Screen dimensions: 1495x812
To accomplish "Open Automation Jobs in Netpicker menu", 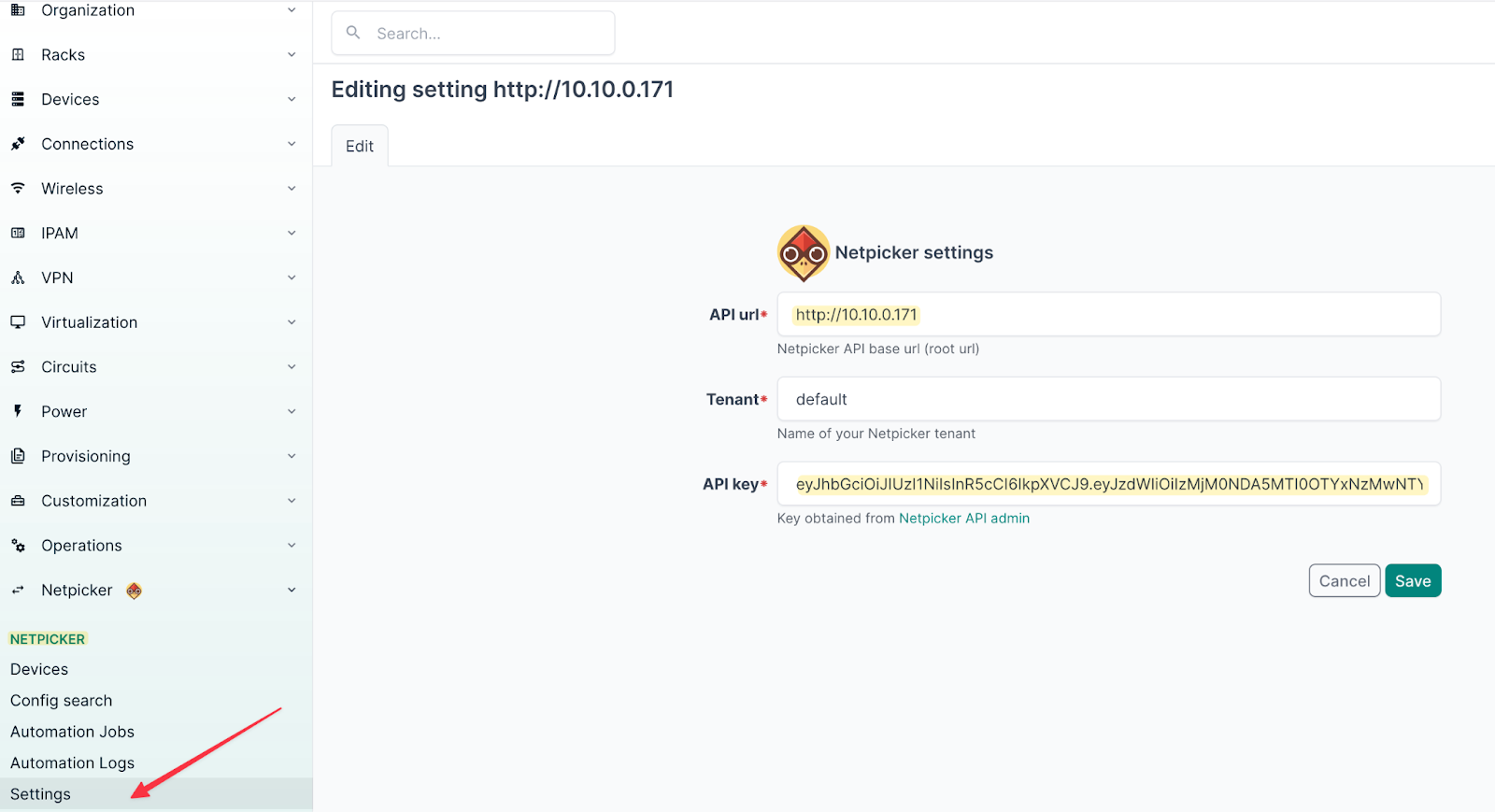I will coord(72,732).
